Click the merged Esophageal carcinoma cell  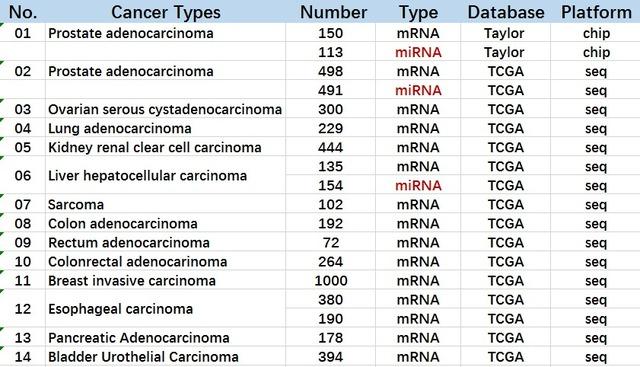[x=165, y=309]
